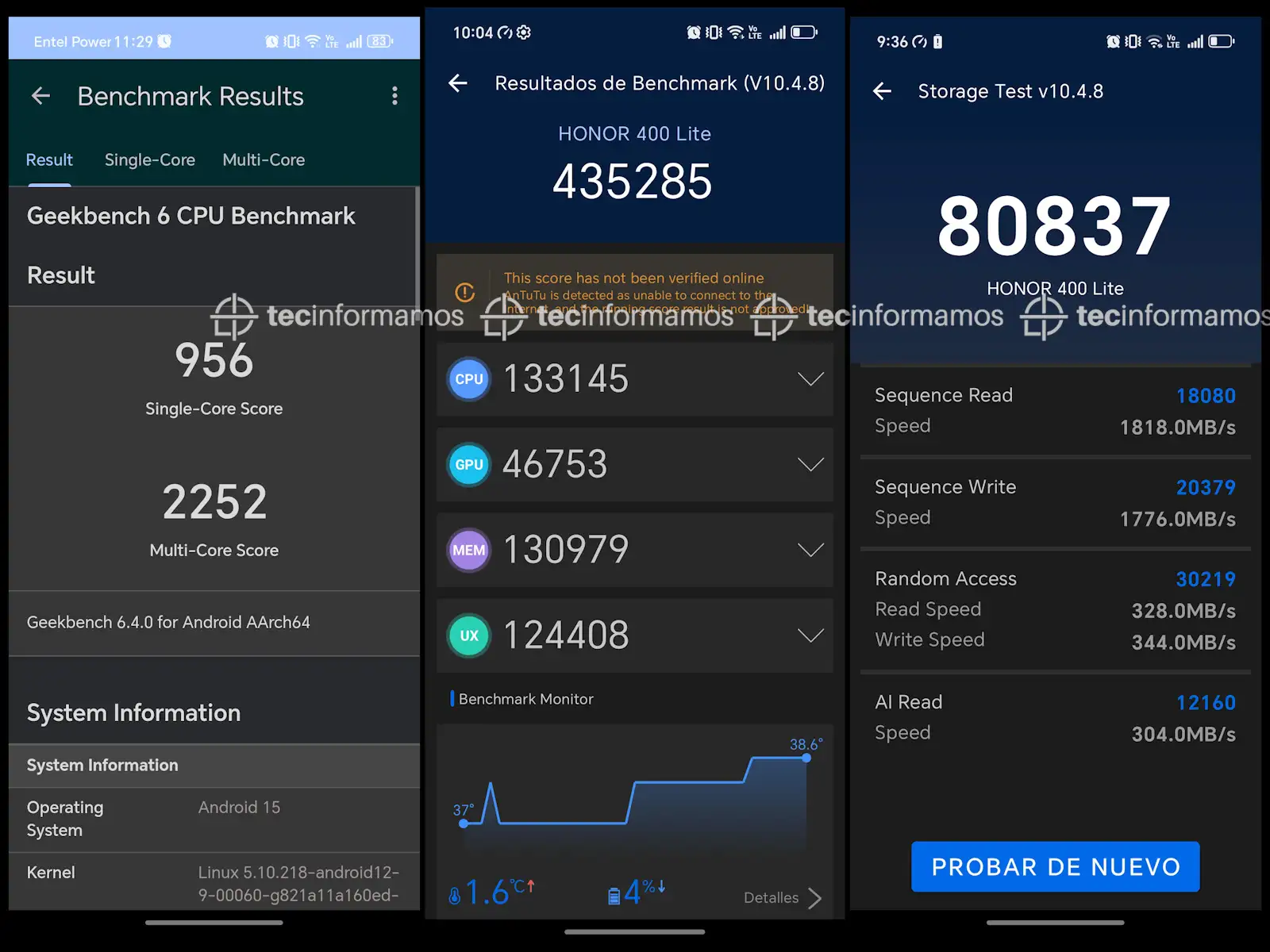Expand the GPU 46753 score details

point(810,465)
